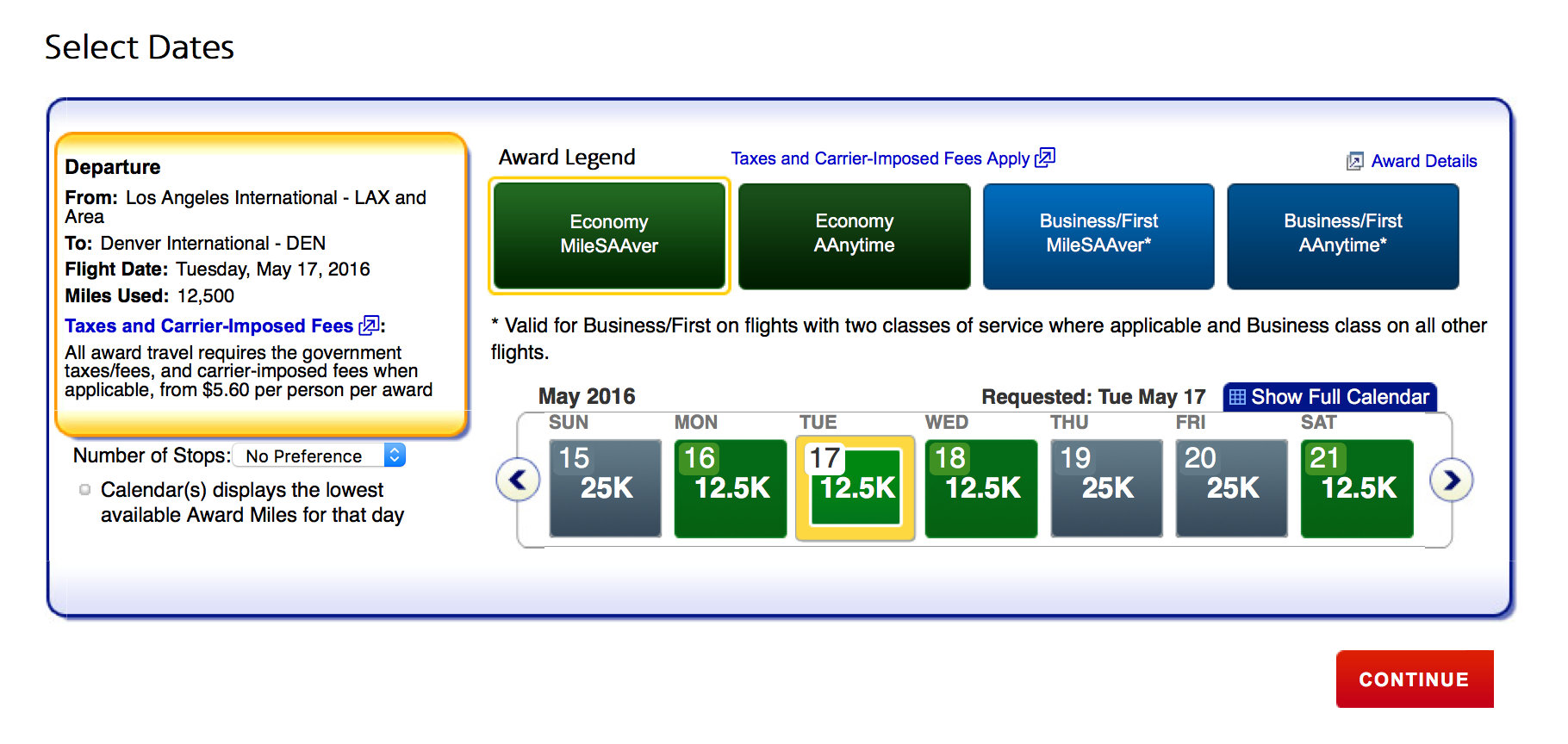The image size is (1568, 744).
Task: Select the Economy AAnytime award type
Action: 854,235
